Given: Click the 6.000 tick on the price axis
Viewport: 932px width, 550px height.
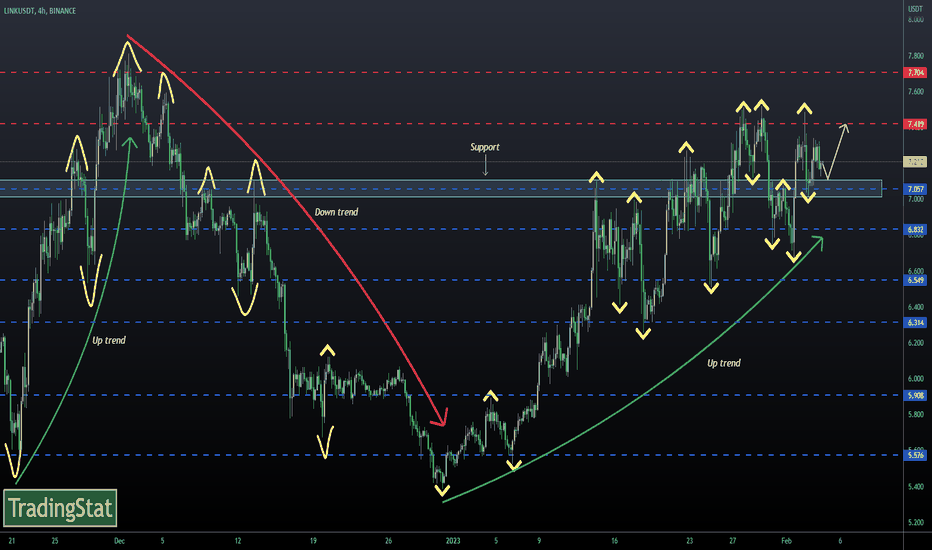Looking at the screenshot, I should 915,379.
